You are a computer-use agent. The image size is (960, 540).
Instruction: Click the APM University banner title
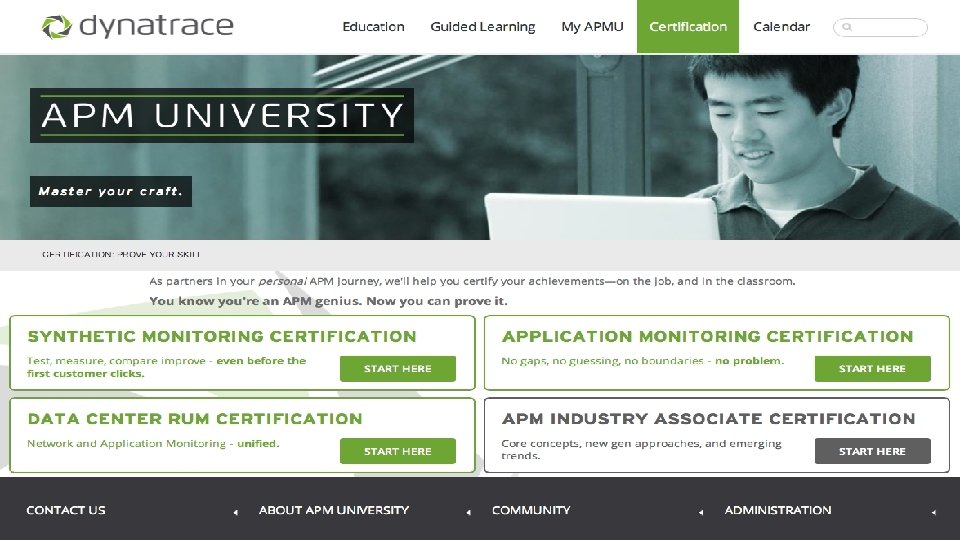[x=222, y=115]
